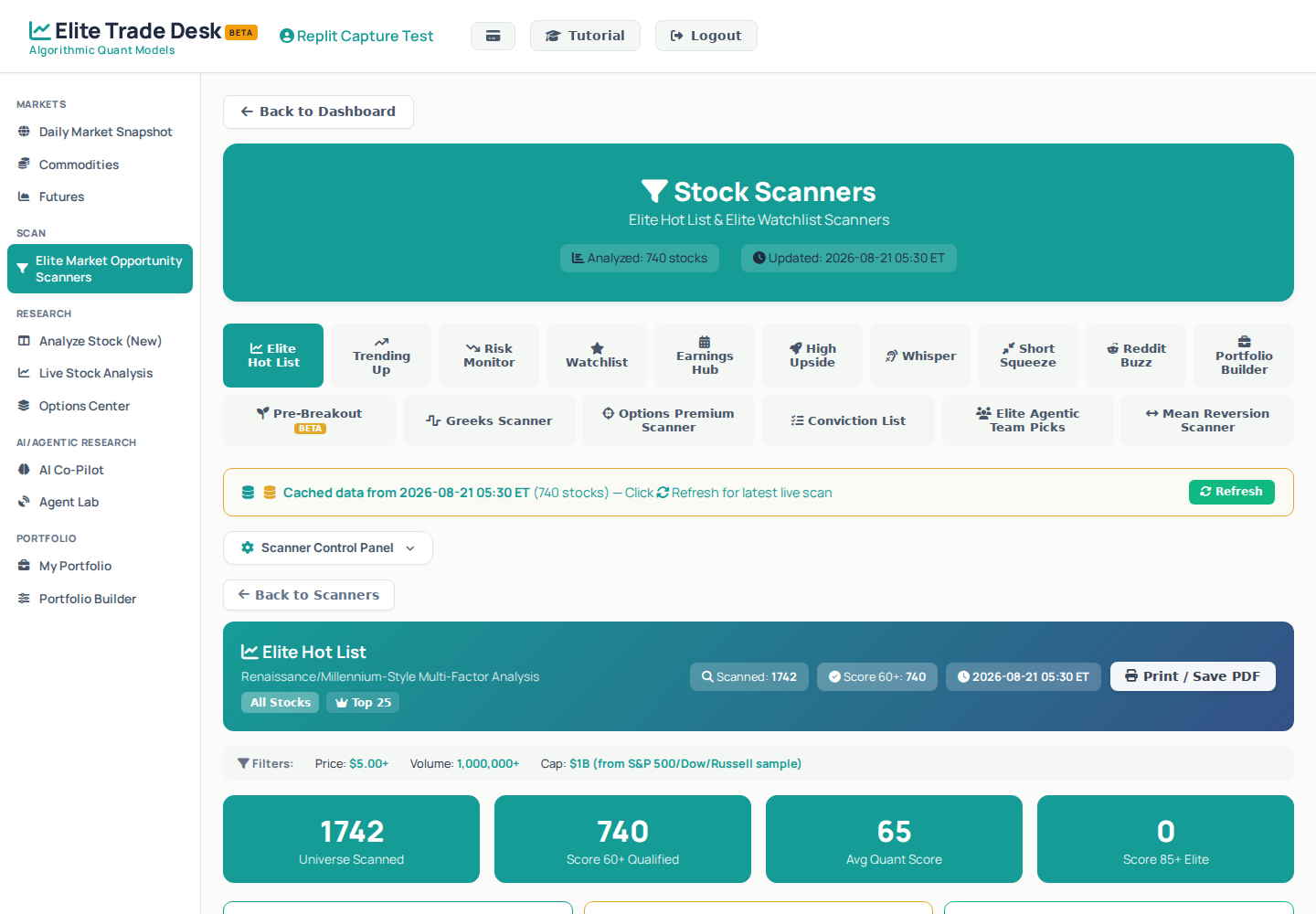Open the Mean Reversion Scanner tab
Image resolution: width=1316 pixels, height=914 pixels.
pyautogui.click(x=1207, y=420)
